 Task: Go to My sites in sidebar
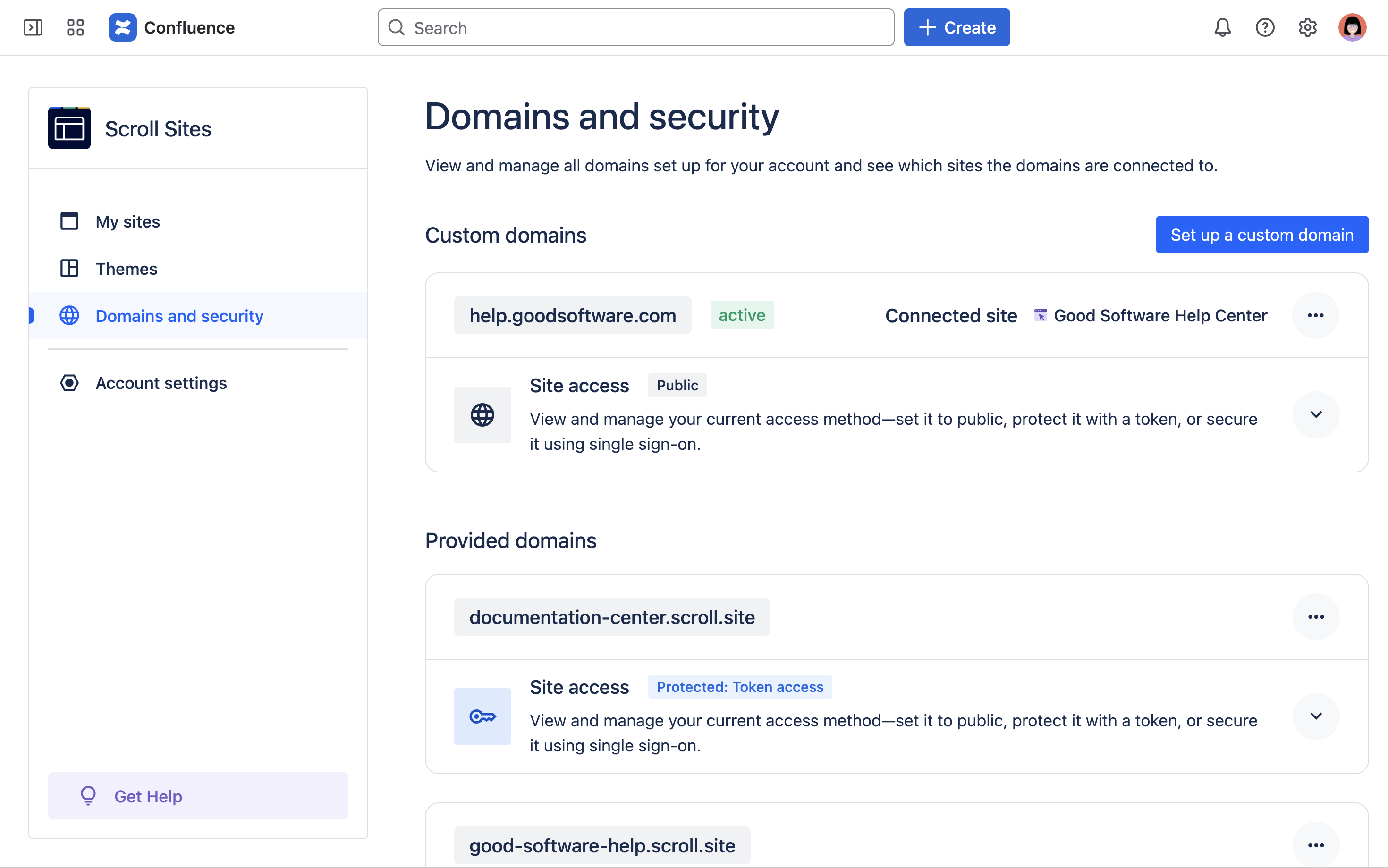(x=127, y=221)
